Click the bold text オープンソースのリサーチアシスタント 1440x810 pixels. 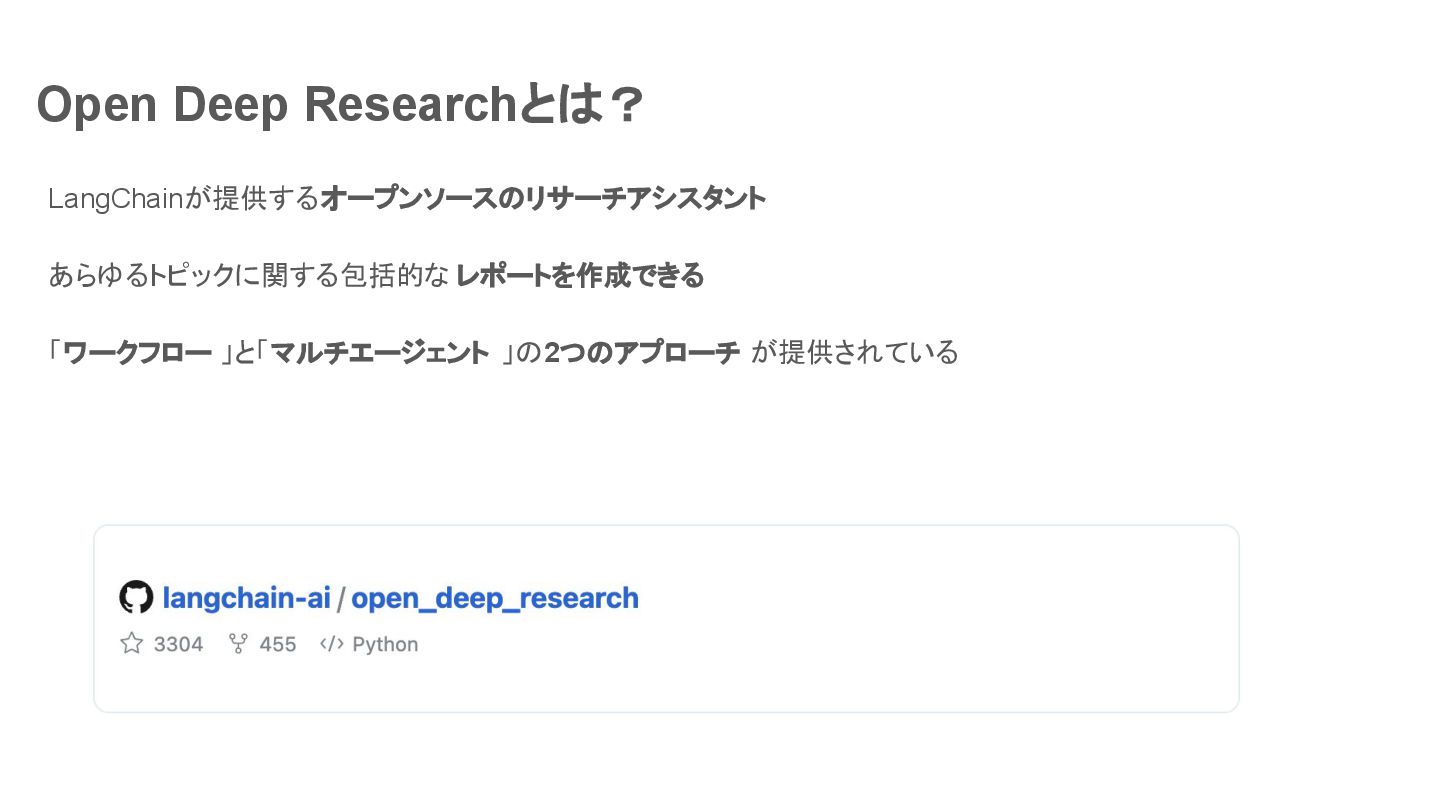coord(543,198)
